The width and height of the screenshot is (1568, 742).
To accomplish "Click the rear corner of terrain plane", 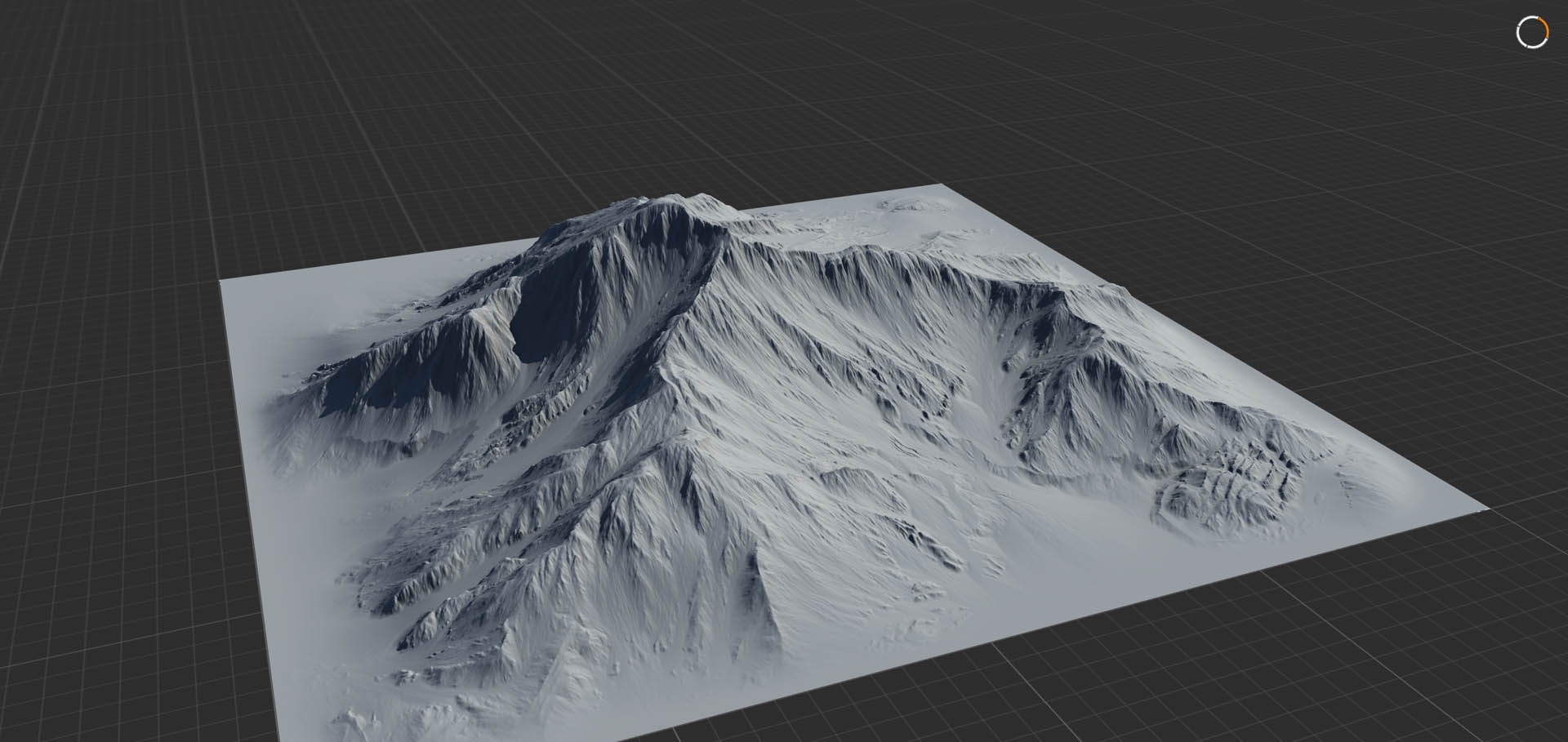I will 943,186.
